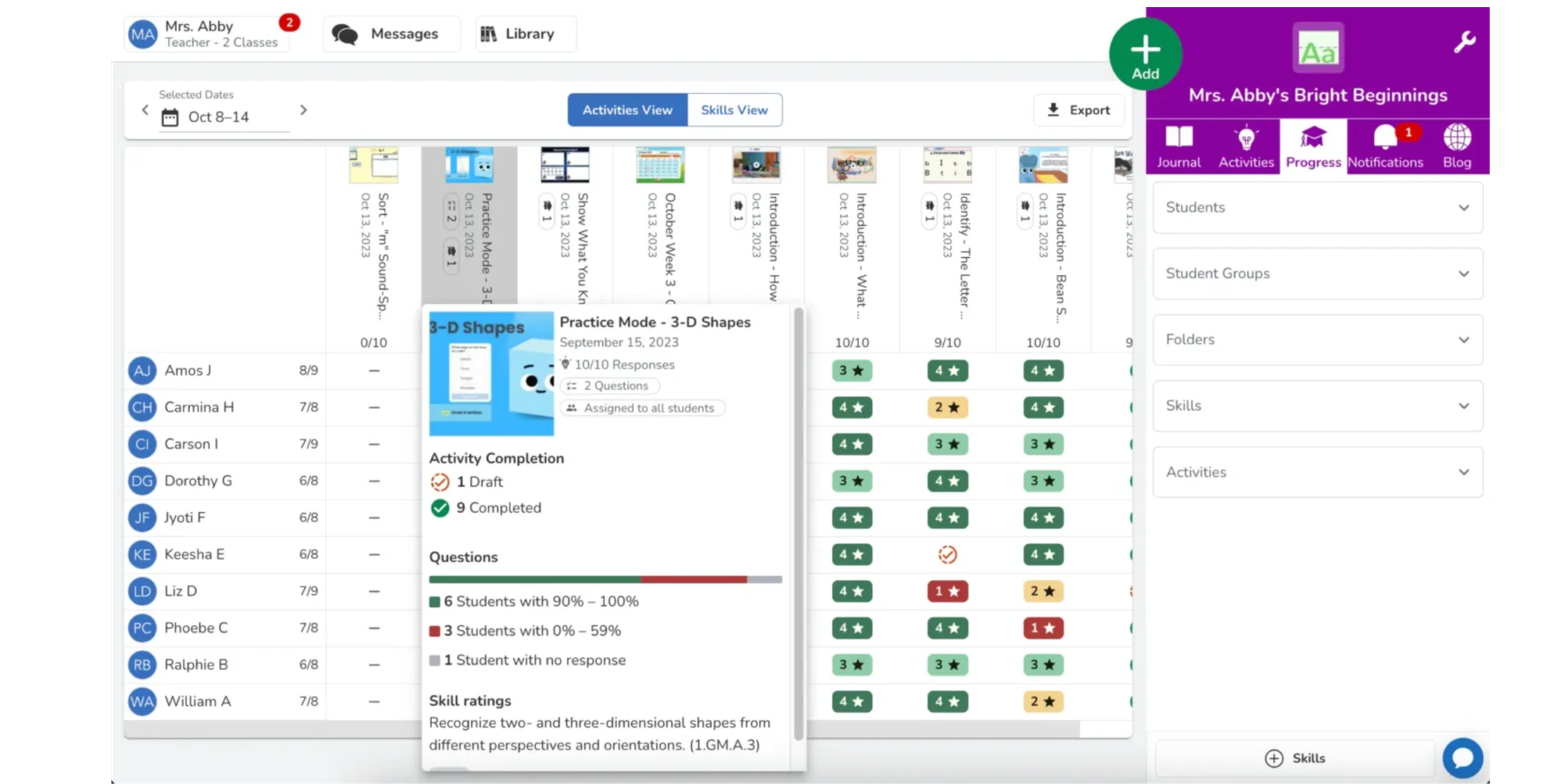Open the chat support bubble icon
This screenshot has width=1568, height=784.
click(1462, 757)
